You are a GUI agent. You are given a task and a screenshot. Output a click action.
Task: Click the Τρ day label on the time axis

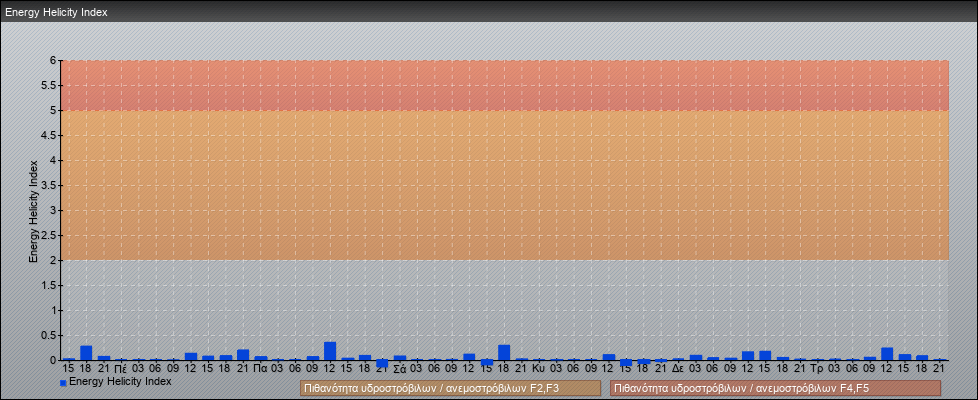[818, 369]
